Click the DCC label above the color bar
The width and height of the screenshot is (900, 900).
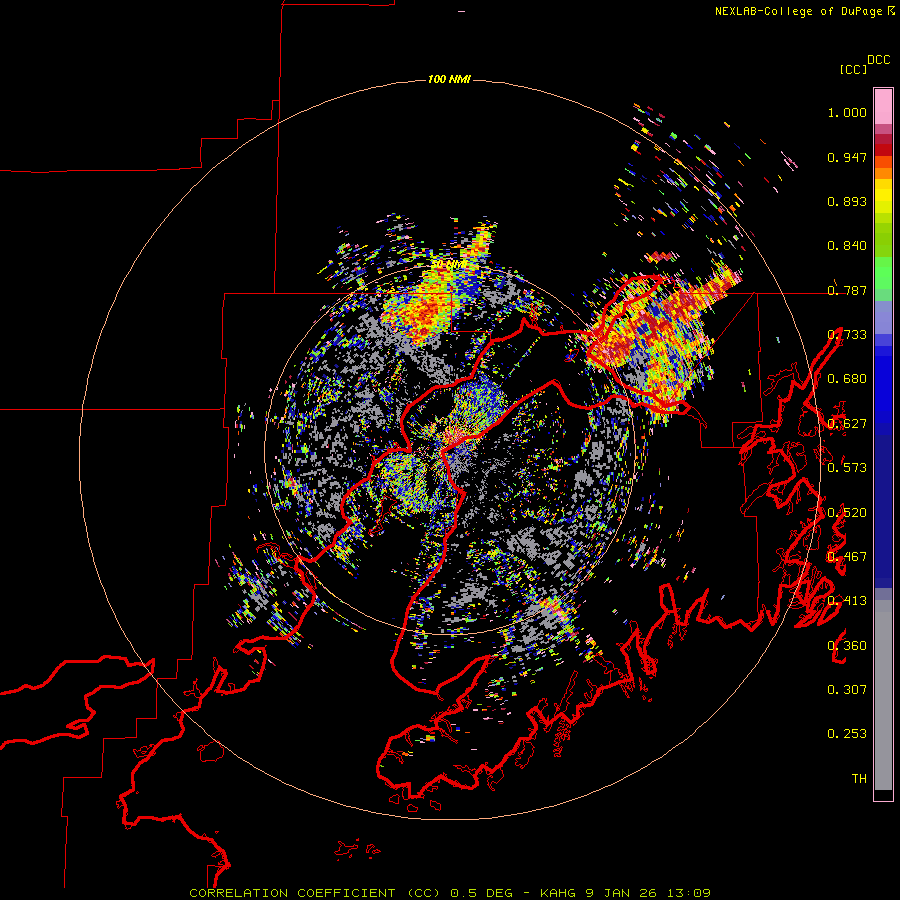click(879, 60)
